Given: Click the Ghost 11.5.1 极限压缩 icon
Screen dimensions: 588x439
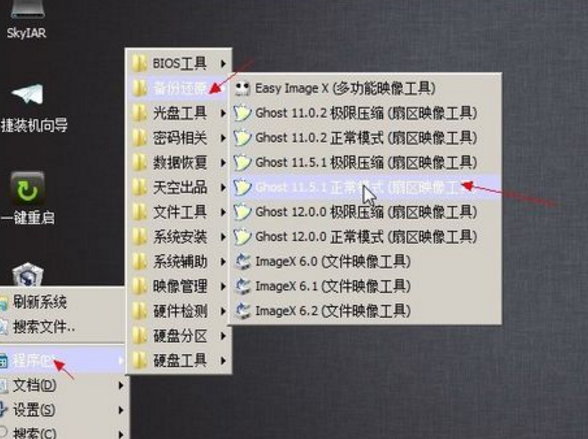Looking at the screenshot, I should (242, 163).
